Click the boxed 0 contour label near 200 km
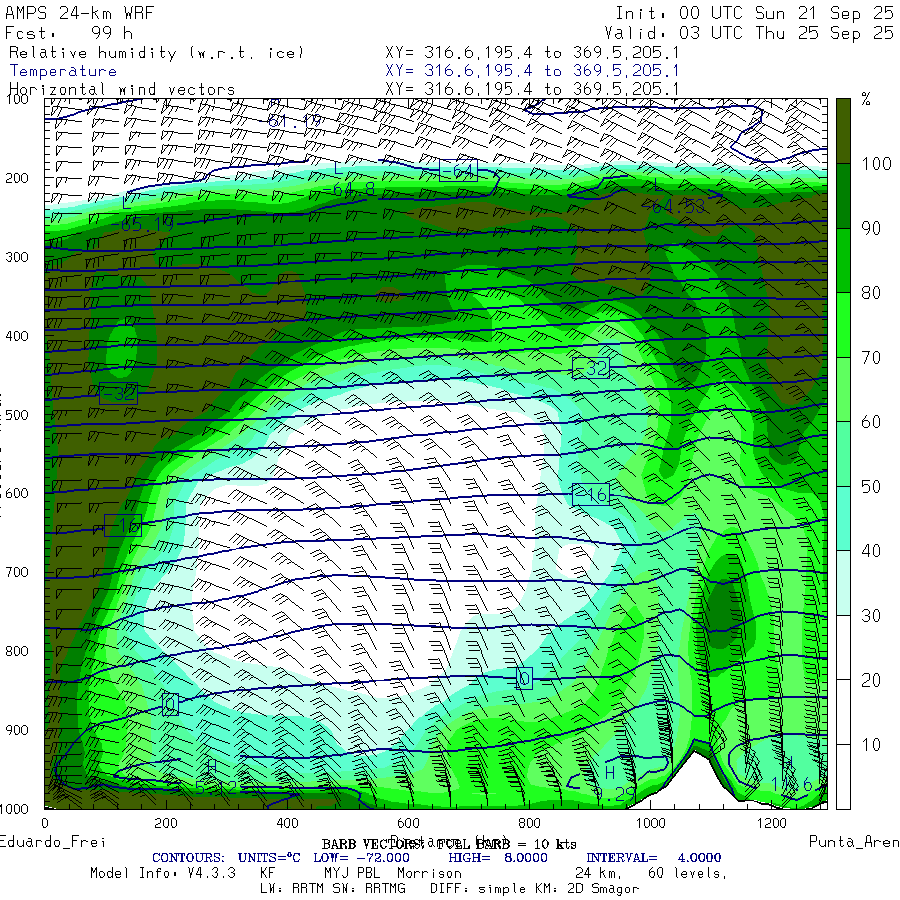900x900 pixels. pos(170,704)
